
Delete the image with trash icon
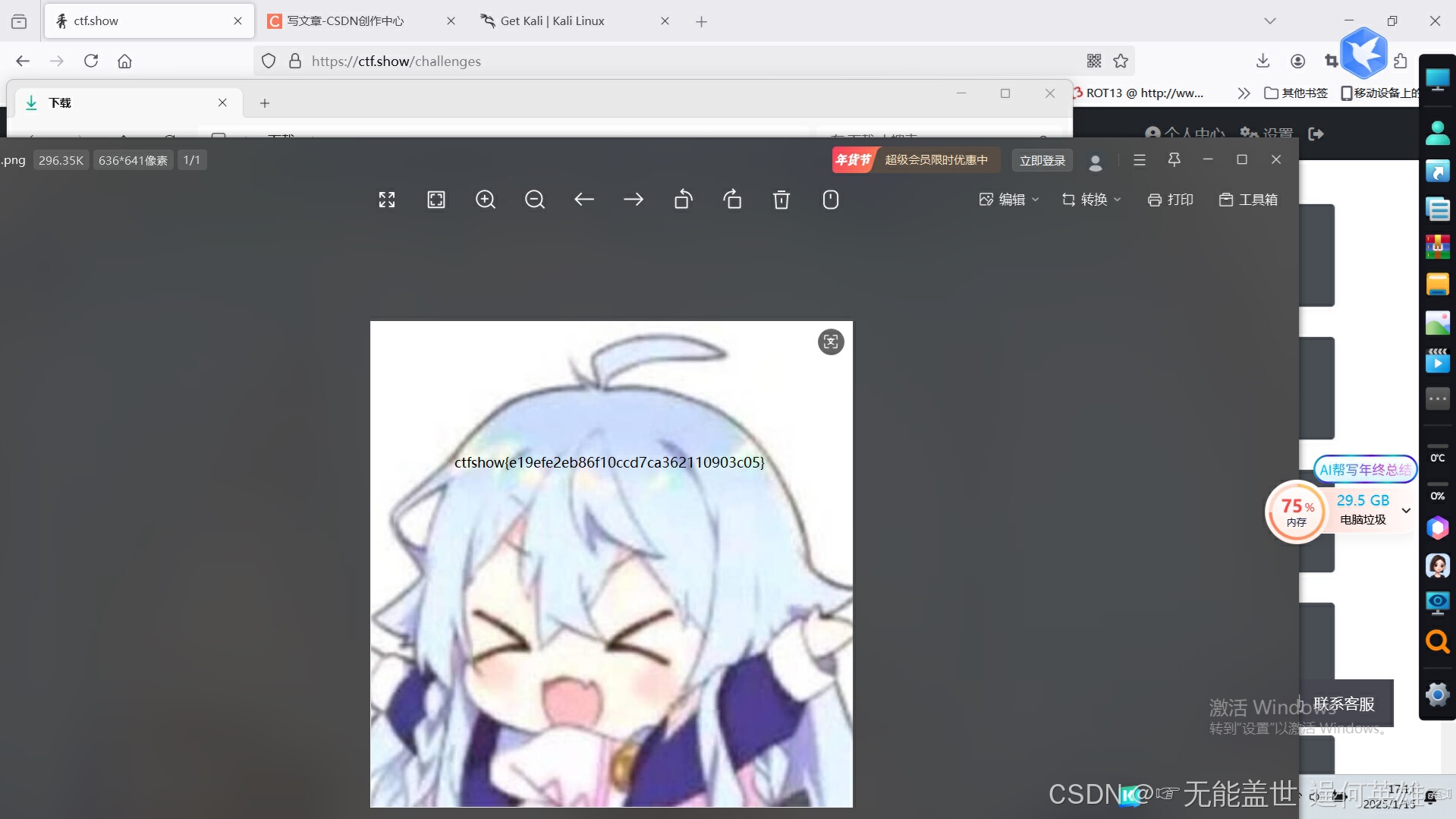(781, 200)
